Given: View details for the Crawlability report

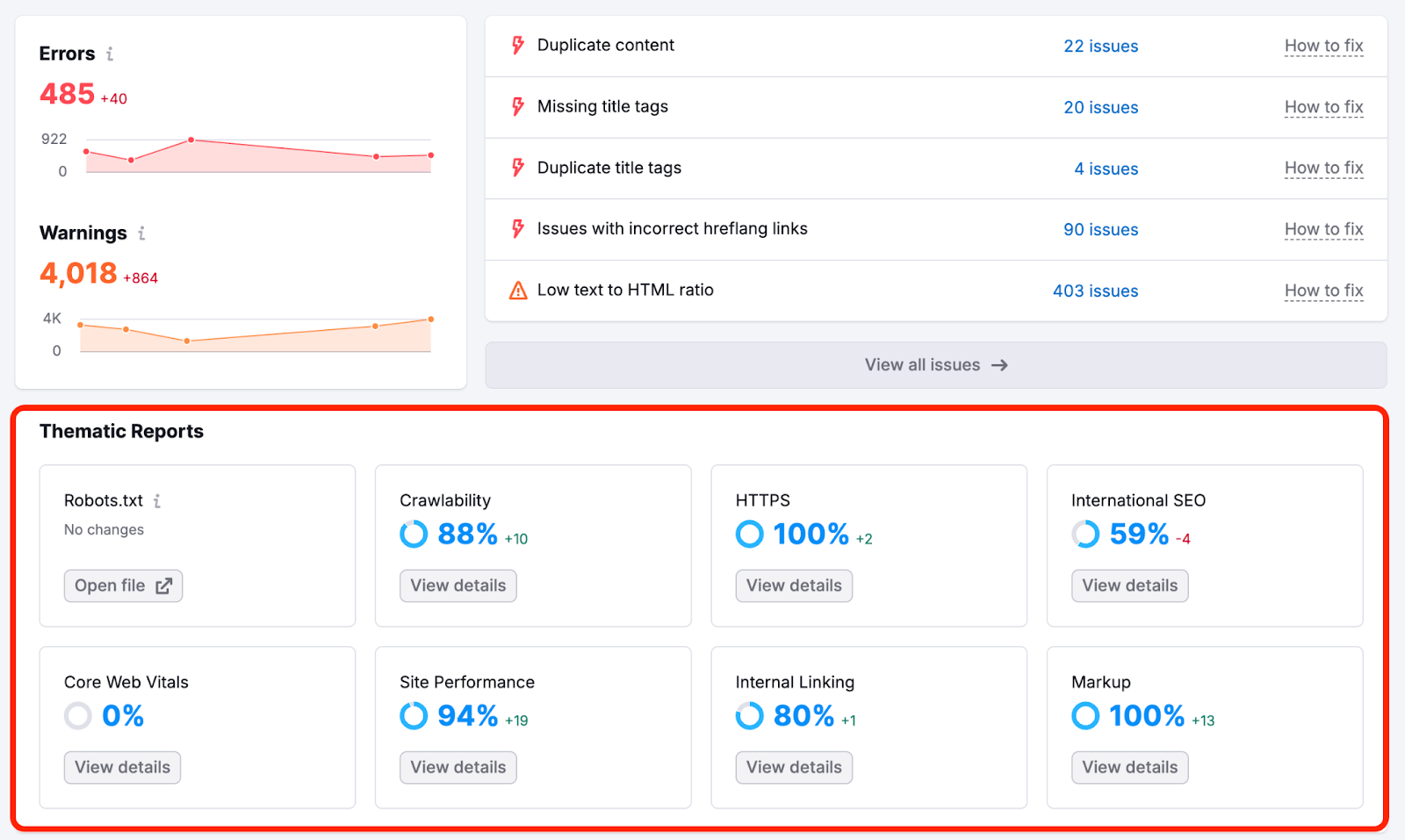Looking at the screenshot, I should click(x=458, y=585).
